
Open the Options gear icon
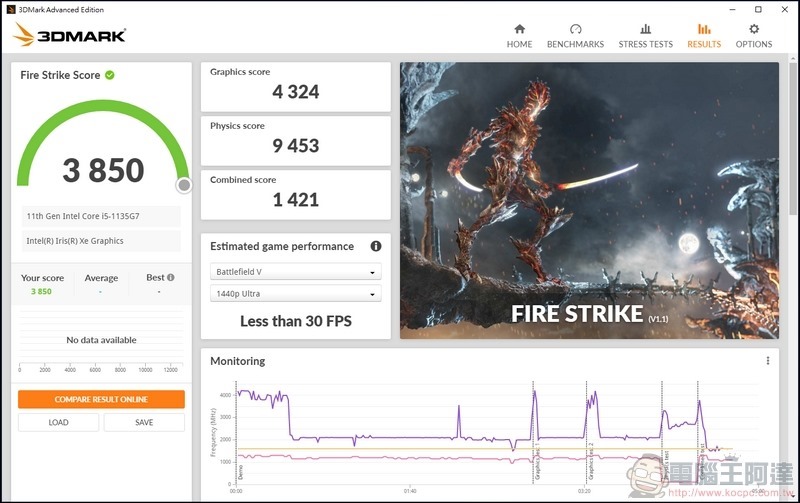point(754,30)
